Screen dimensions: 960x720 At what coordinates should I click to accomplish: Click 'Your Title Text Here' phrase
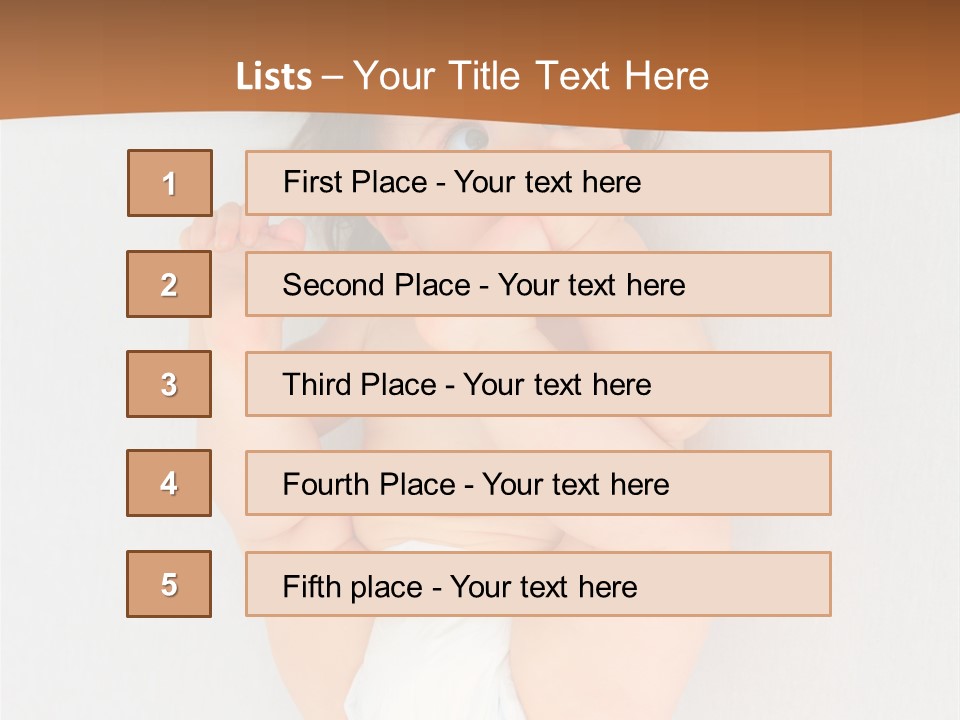coord(531,76)
